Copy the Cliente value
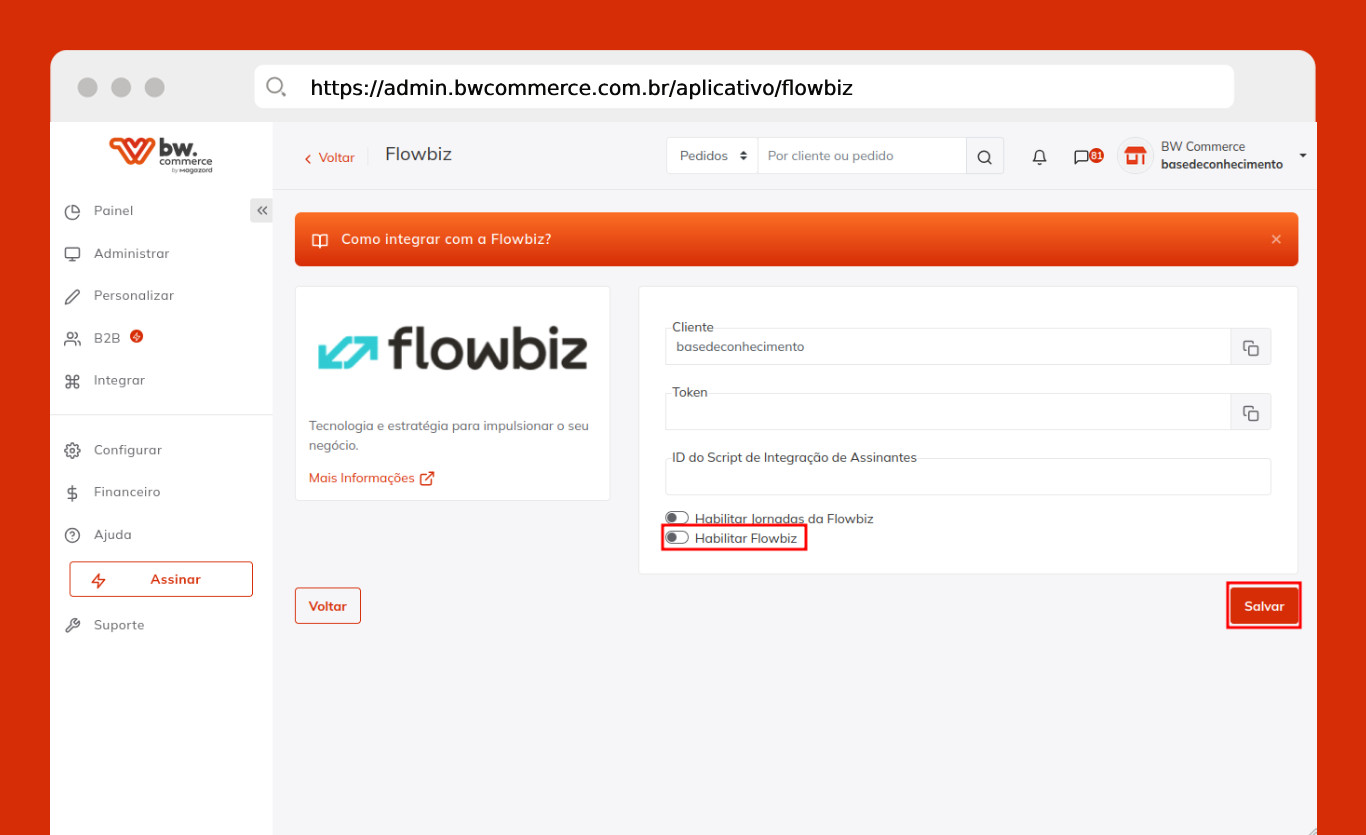The image size is (1366, 835). (x=1251, y=347)
